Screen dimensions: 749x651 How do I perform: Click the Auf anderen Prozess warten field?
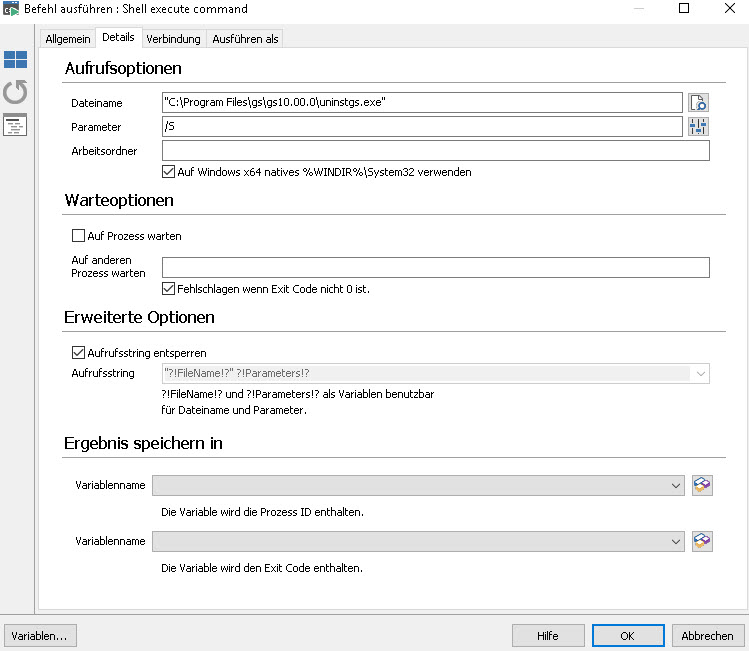[436, 267]
